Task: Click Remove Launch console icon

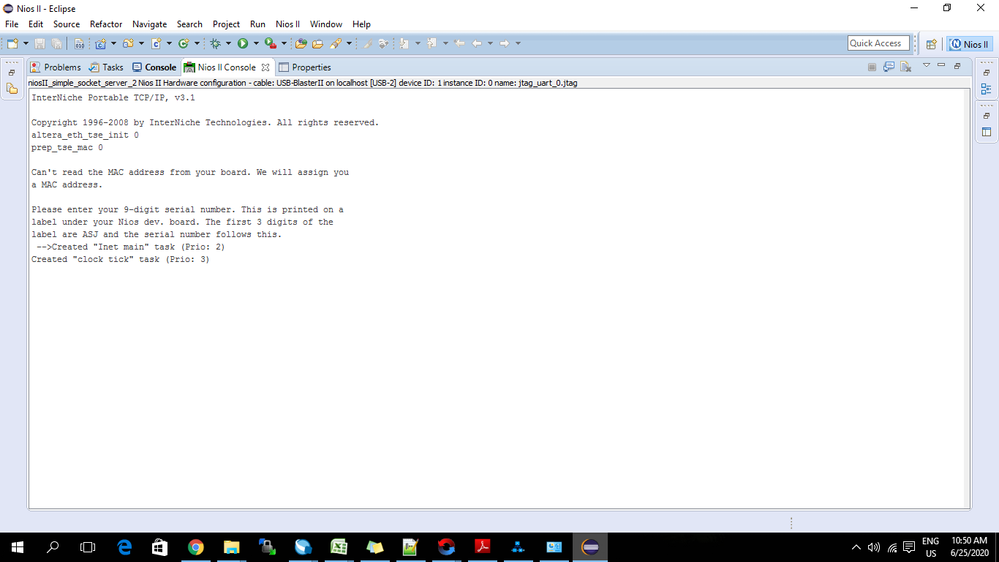Action: pos(906,67)
